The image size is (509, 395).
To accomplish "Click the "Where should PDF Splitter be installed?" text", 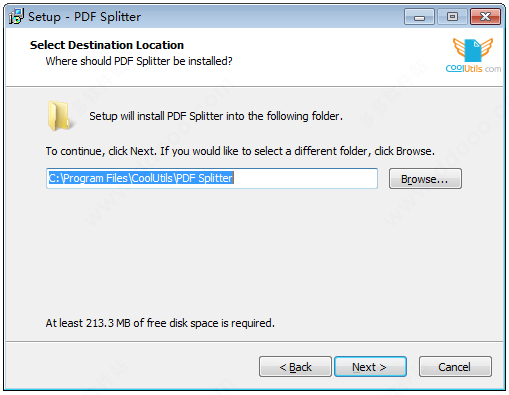I will coord(139,61).
